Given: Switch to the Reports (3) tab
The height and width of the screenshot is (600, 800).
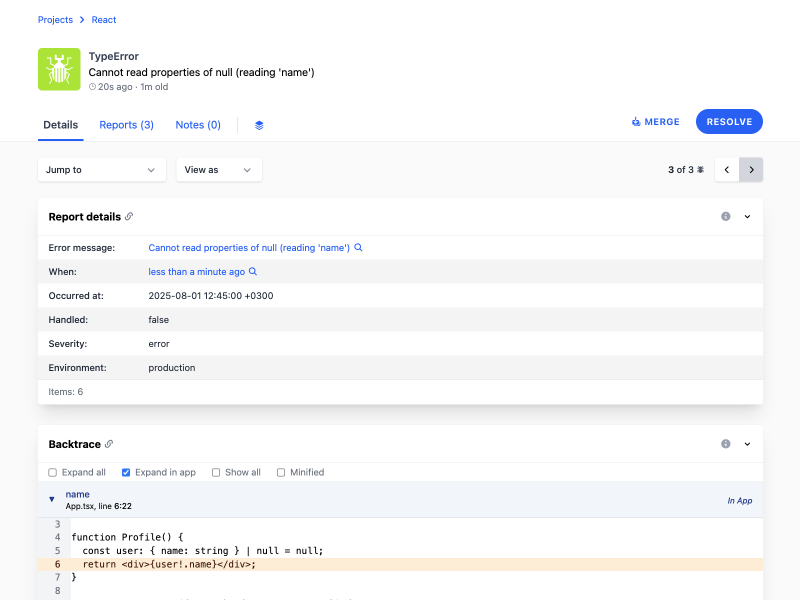Looking at the screenshot, I should [127, 125].
